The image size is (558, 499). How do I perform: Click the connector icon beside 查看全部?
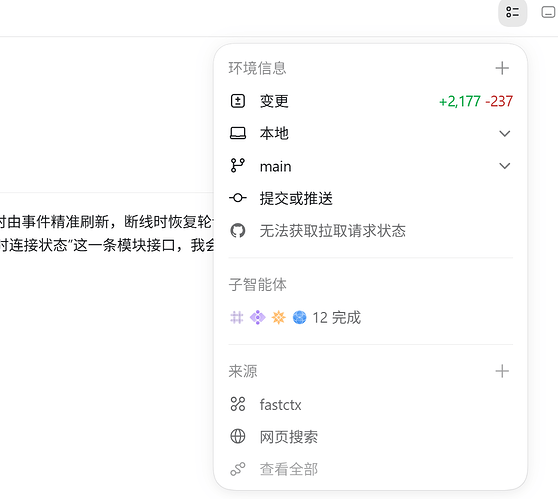(x=238, y=469)
